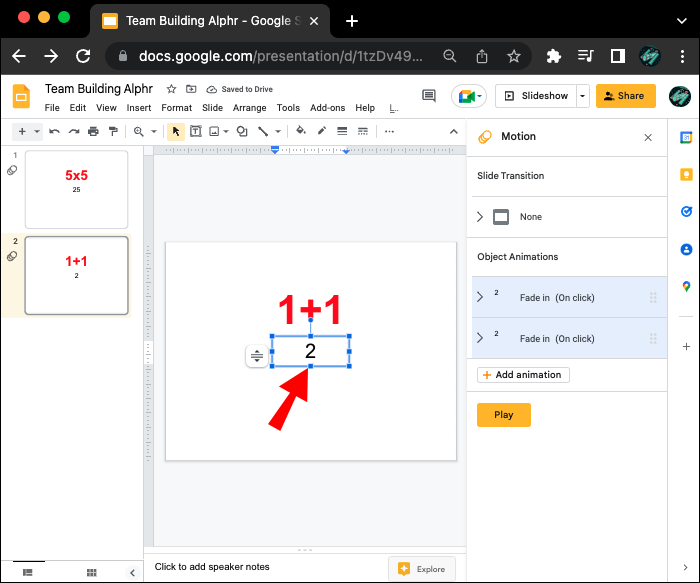700x583 pixels.
Task: Select slide 1 thumbnail 5x5
Action: pos(76,190)
